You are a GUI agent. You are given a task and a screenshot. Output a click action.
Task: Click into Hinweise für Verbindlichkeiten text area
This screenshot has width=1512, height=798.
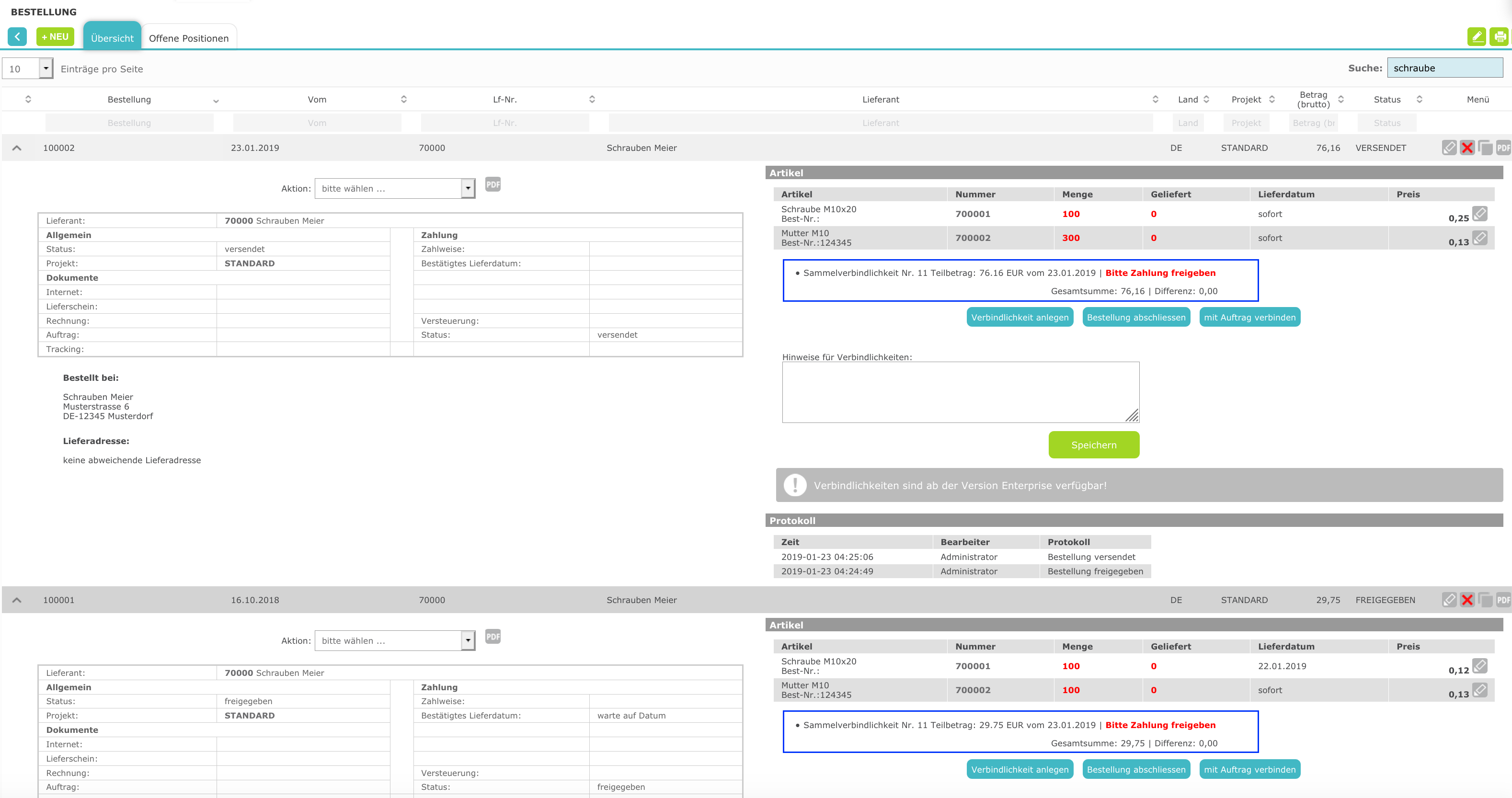coord(960,392)
